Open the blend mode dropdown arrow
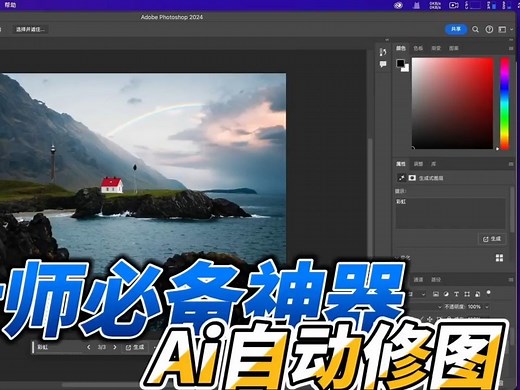 440,307
